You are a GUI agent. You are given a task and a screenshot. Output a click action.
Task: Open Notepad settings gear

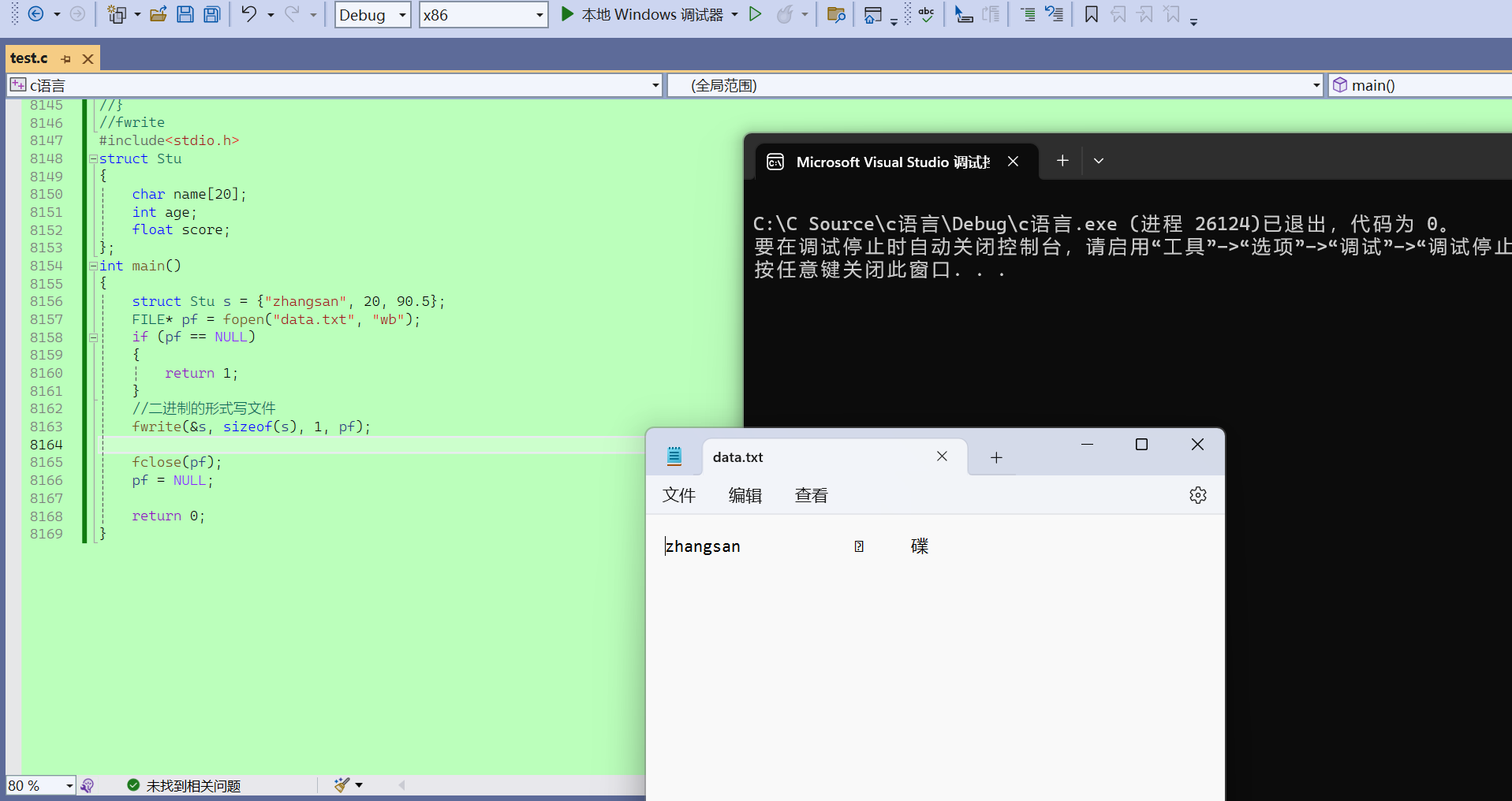click(x=1198, y=495)
